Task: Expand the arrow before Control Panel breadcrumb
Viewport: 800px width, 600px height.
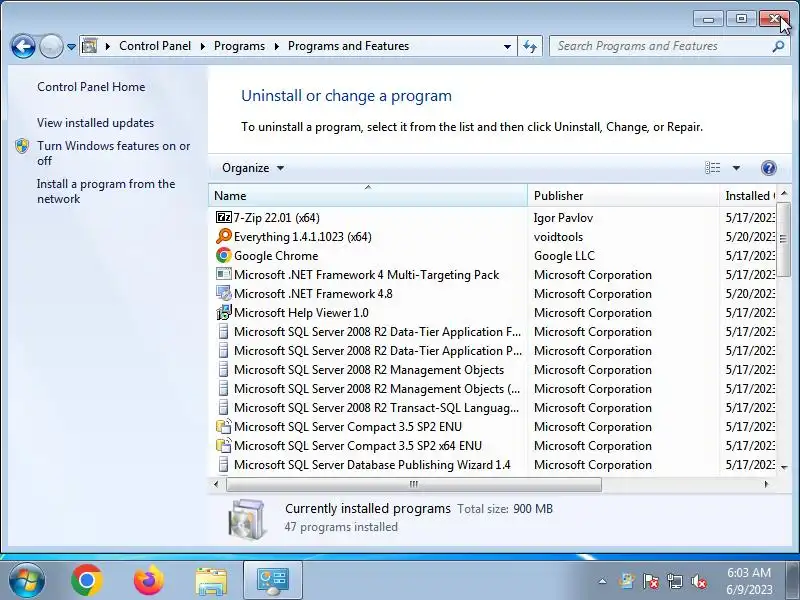Action: click(x=108, y=46)
